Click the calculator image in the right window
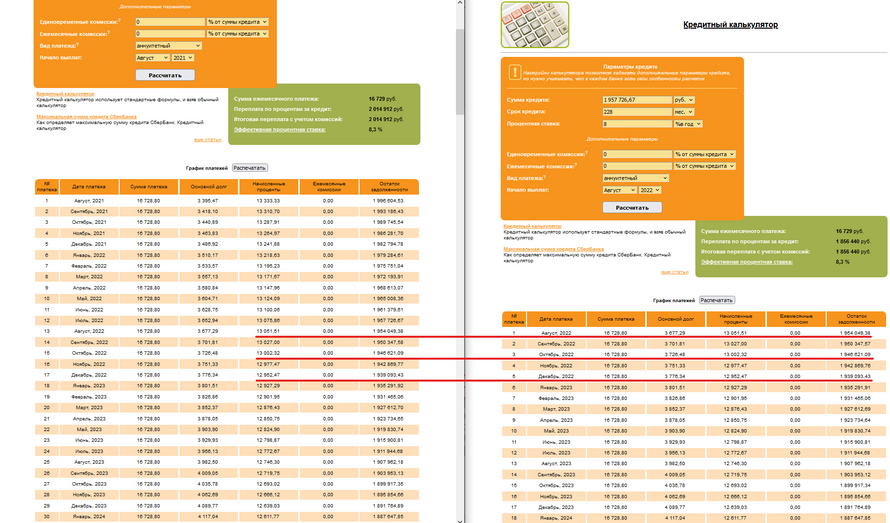Image resolution: width=890 pixels, height=523 pixels. pyautogui.click(x=535, y=24)
